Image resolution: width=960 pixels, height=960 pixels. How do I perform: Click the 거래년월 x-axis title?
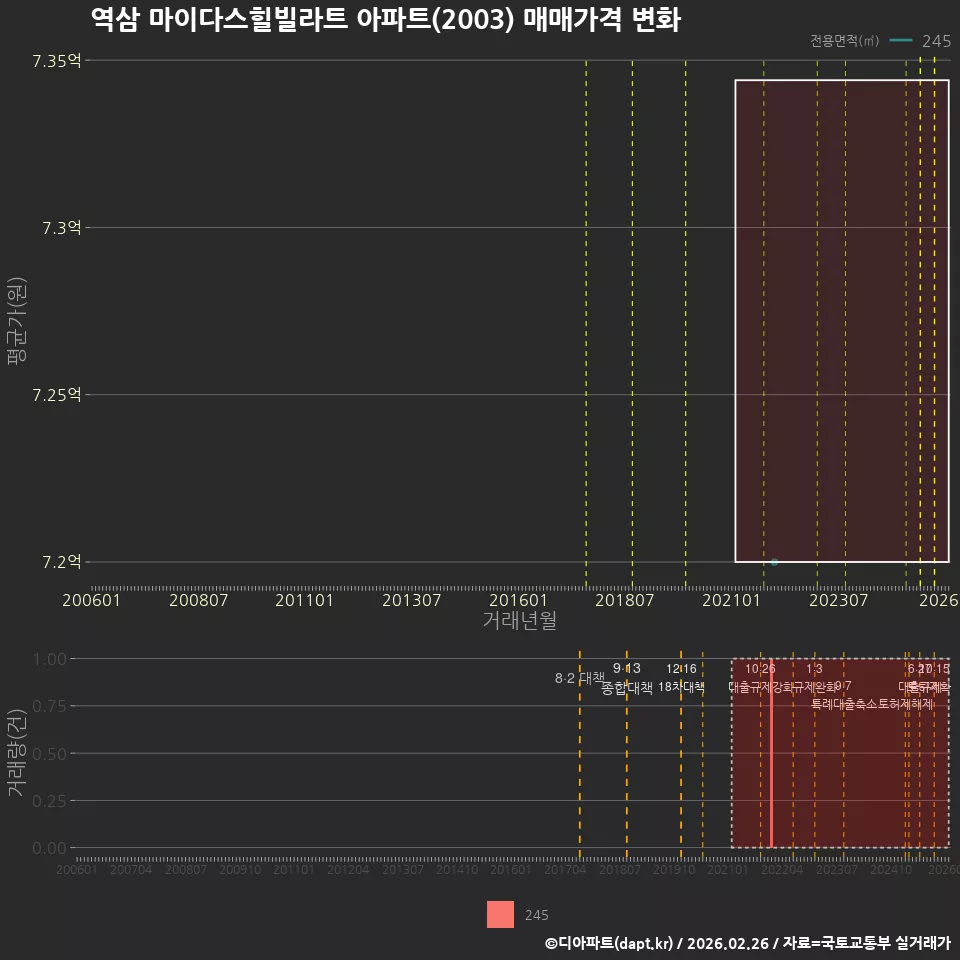520,620
